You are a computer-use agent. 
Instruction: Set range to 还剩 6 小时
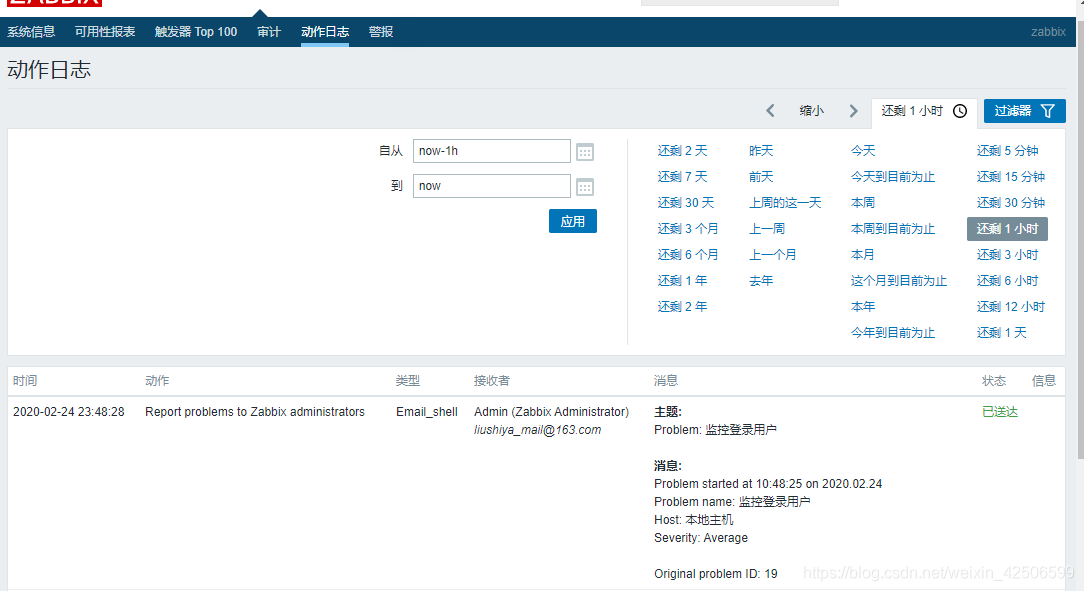[1007, 281]
